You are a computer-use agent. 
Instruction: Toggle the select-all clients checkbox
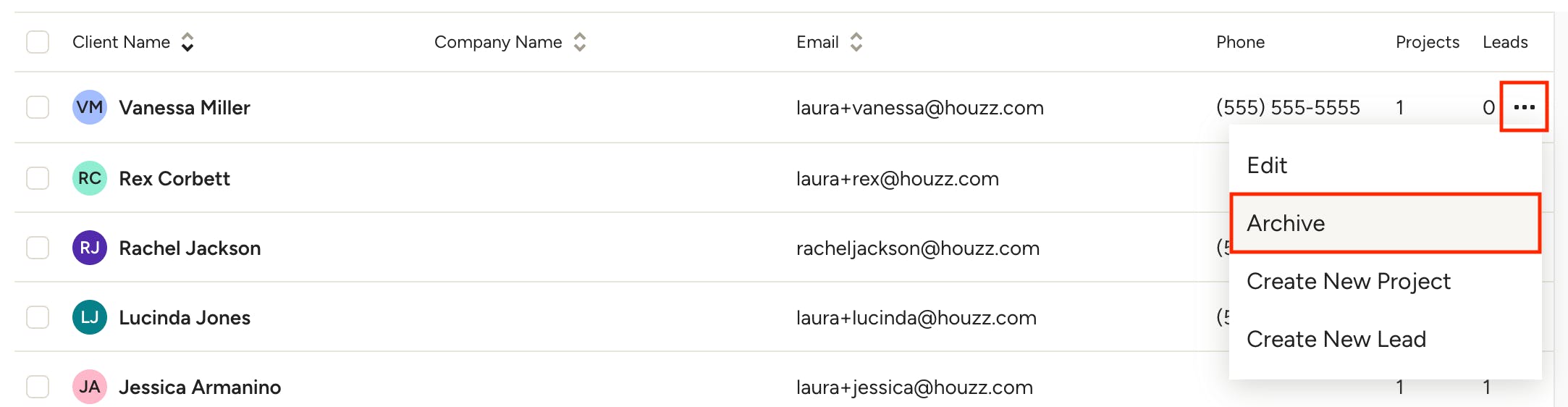tap(38, 42)
